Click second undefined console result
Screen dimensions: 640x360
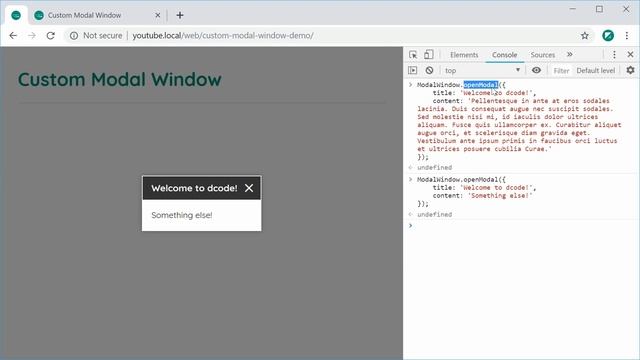coord(434,214)
